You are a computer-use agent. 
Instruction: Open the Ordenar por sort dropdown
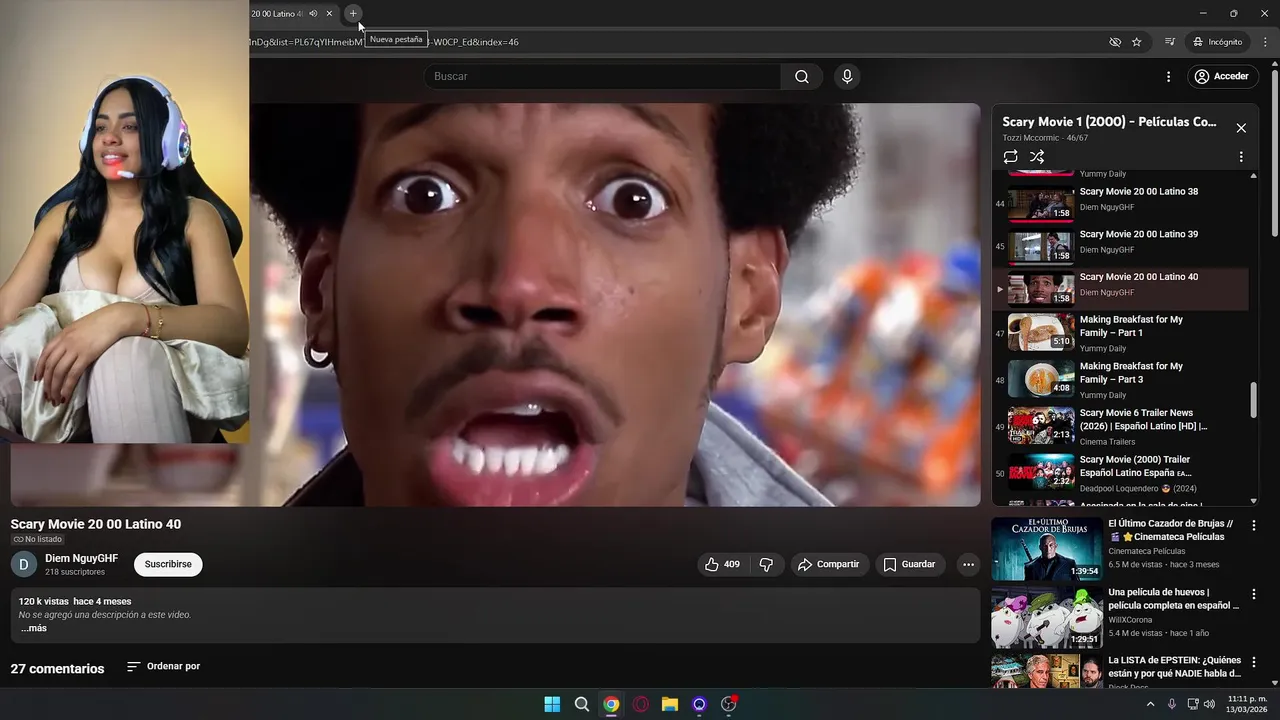pos(163,666)
